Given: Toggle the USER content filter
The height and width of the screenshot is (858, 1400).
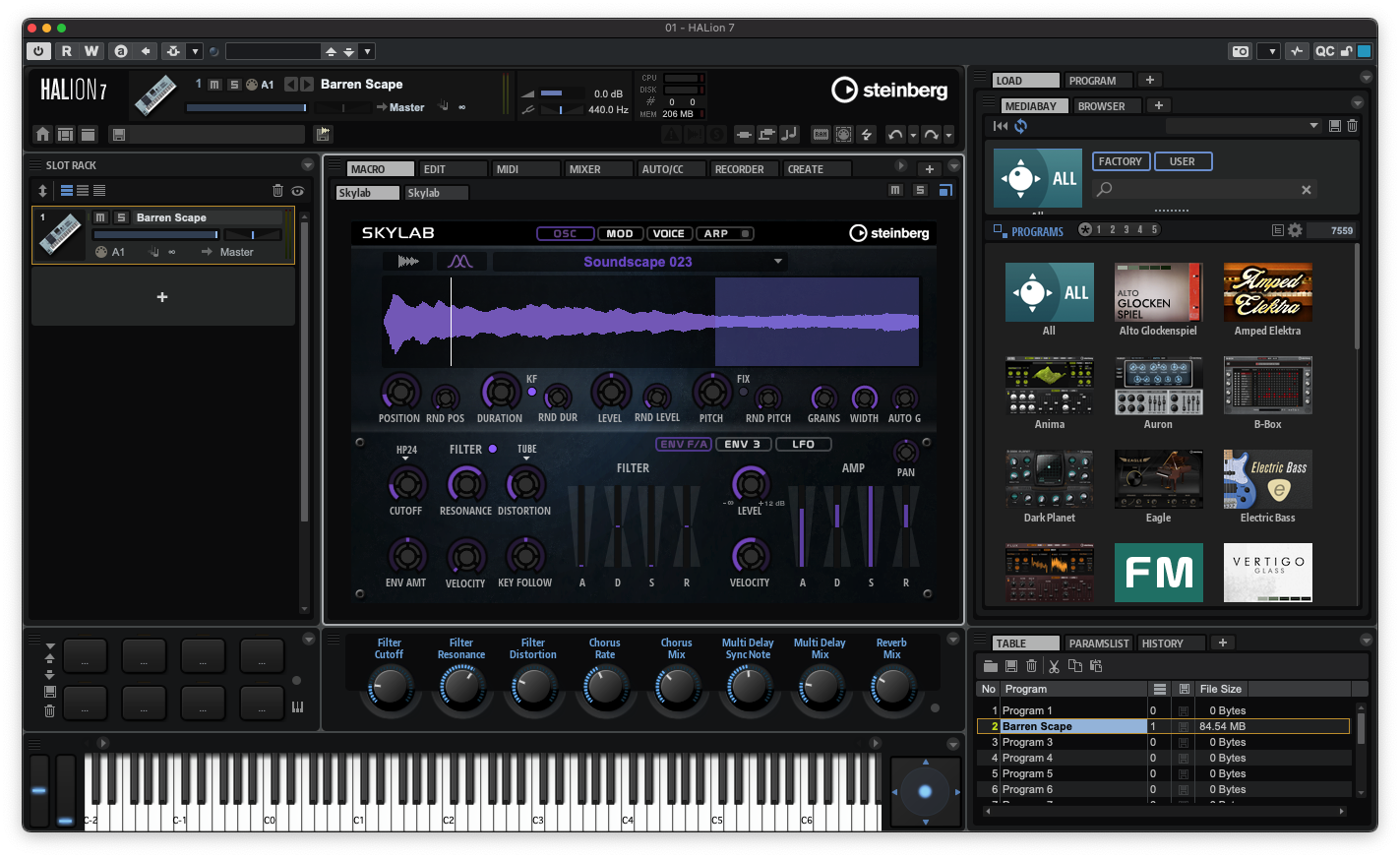Looking at the screenshot, I should (x=1183, y=161).
